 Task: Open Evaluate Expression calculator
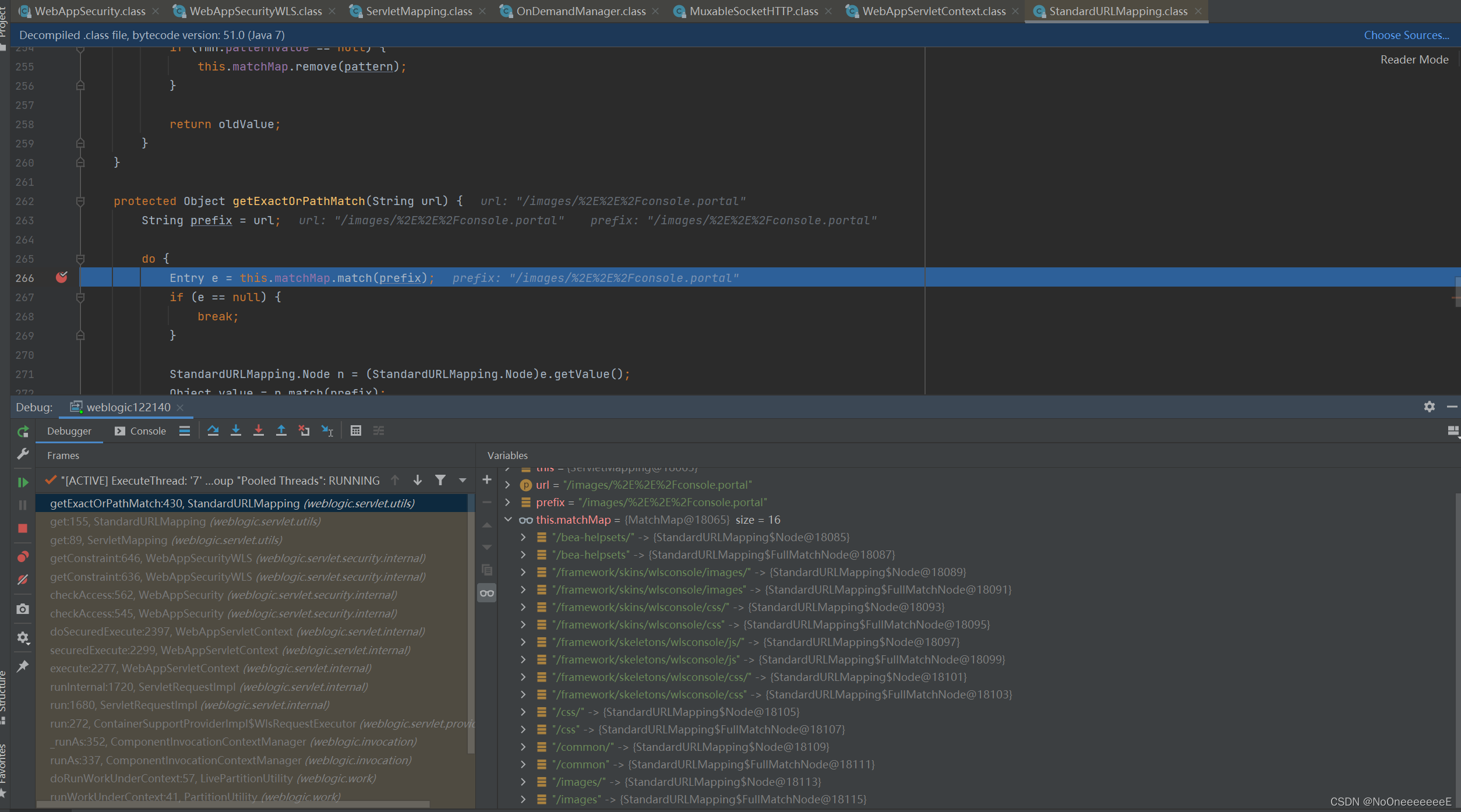[356, 431]
